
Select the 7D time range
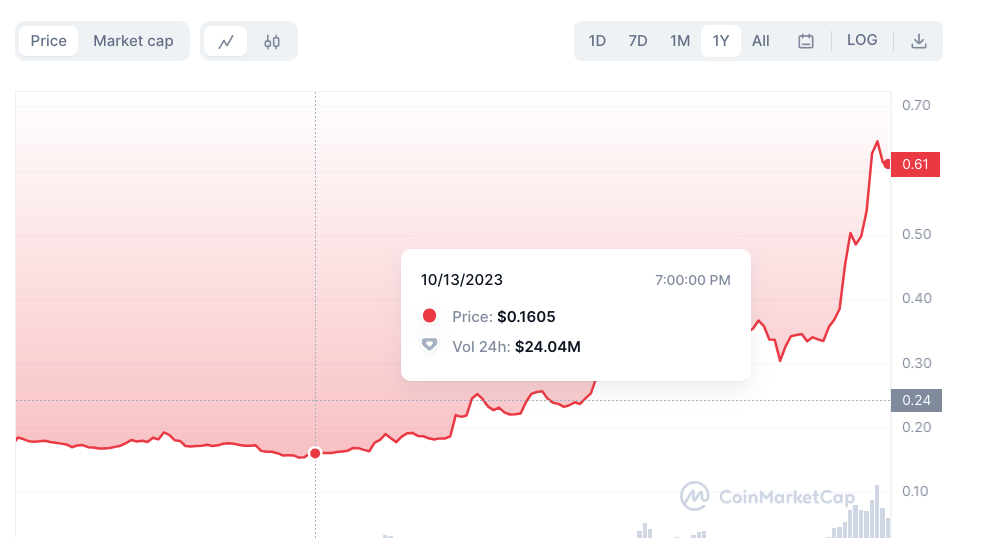(x=638, y=41)
